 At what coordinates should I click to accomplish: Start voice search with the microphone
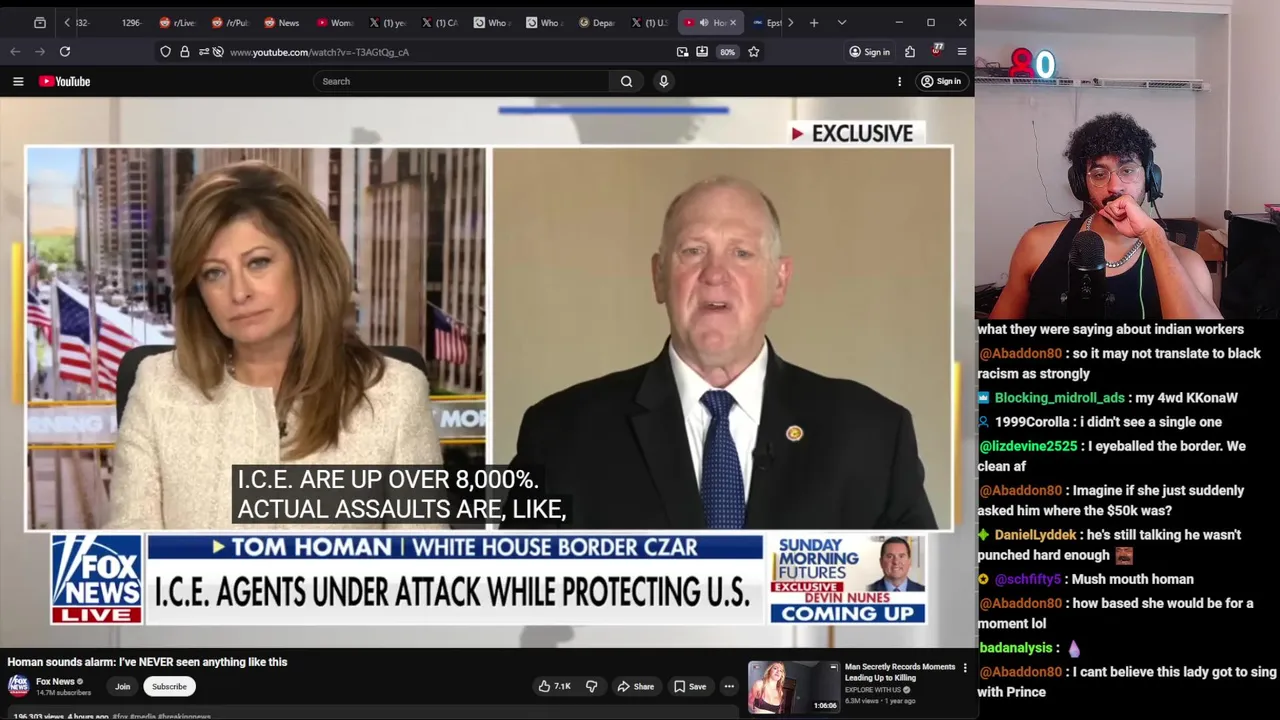point(663,81)
